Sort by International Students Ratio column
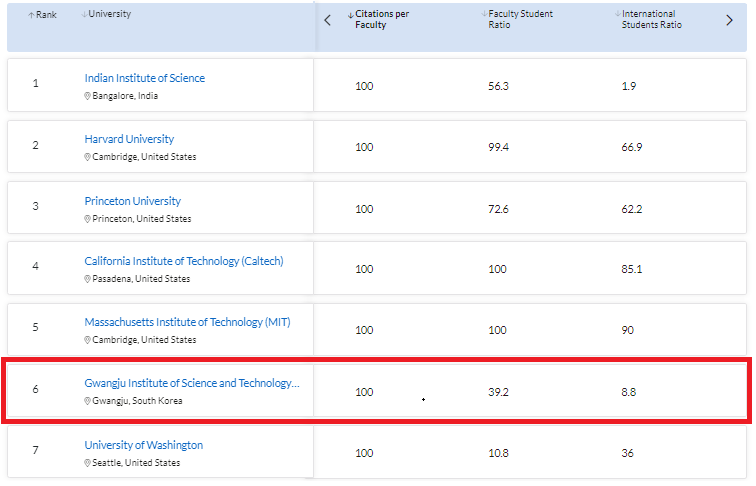The image size is (756, 486). (650, 19)
